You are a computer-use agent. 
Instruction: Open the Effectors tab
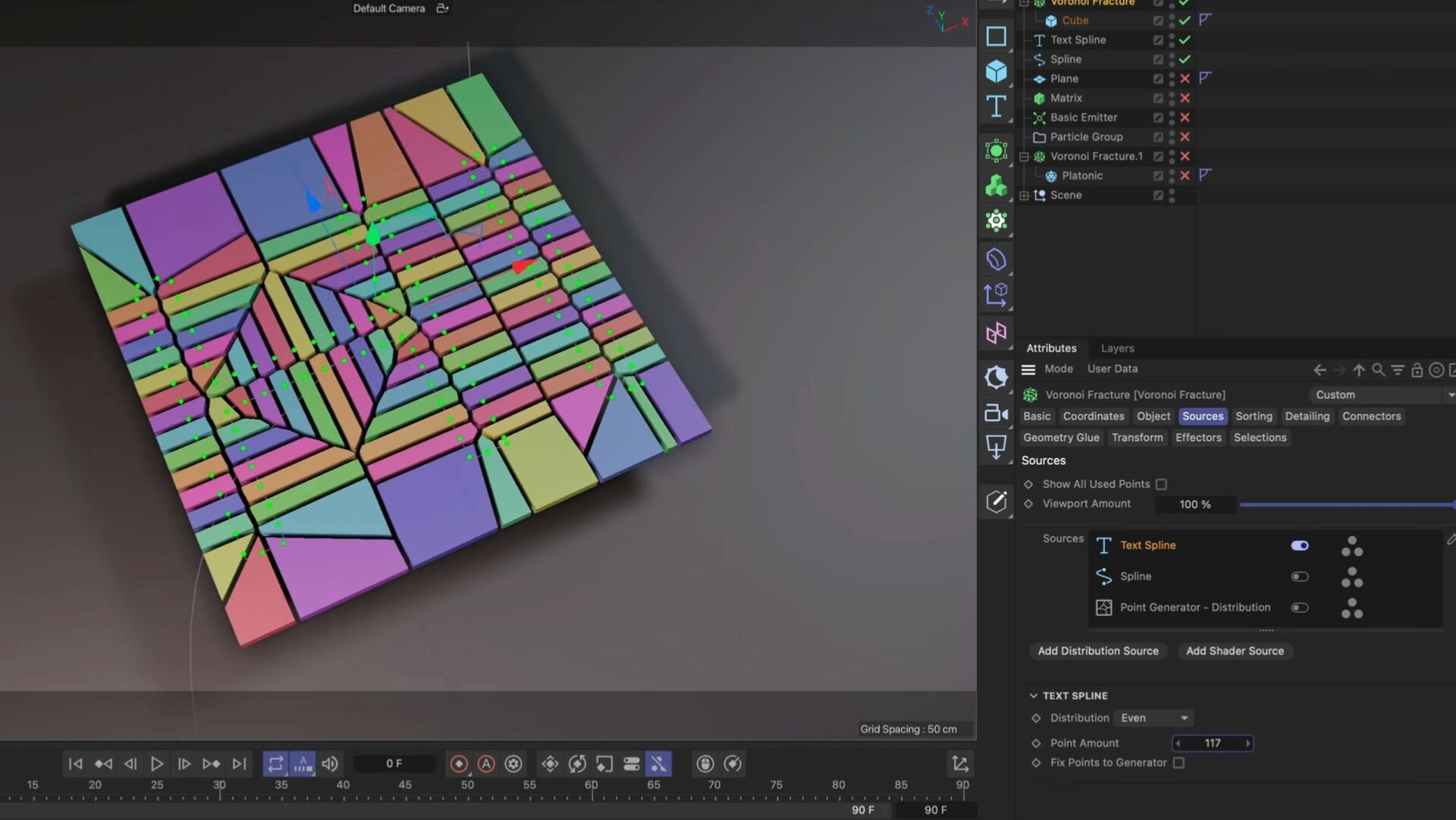click(x=1198, y=438)
